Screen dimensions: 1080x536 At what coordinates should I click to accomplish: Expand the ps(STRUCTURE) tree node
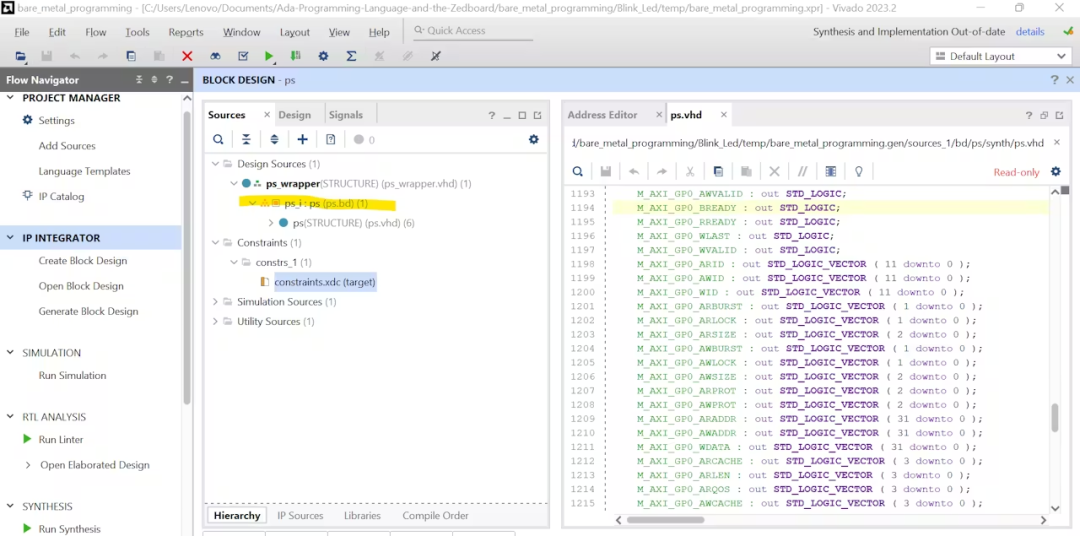coord(271,223)
